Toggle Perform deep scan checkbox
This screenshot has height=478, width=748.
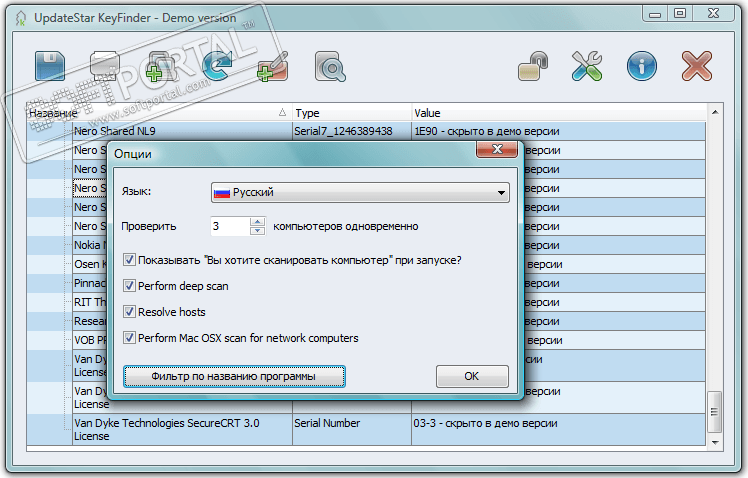129,286
